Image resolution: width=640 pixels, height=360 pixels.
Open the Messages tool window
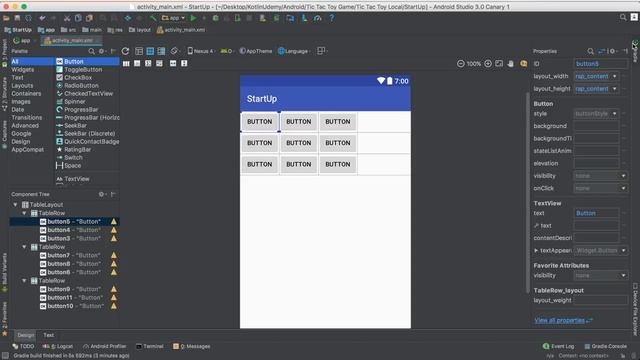pos(191,346)
